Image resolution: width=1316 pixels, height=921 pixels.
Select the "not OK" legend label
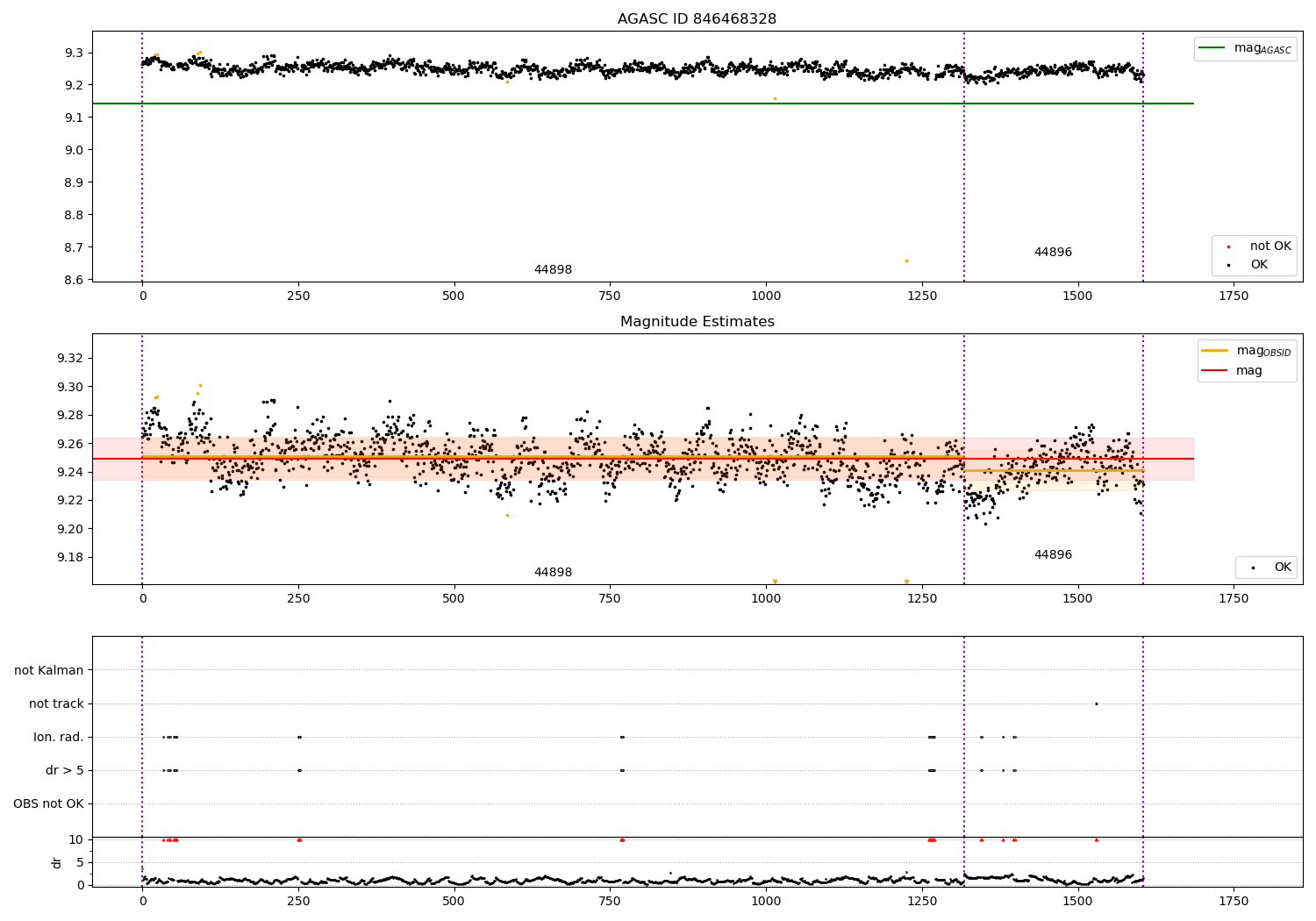(1270, 246)
